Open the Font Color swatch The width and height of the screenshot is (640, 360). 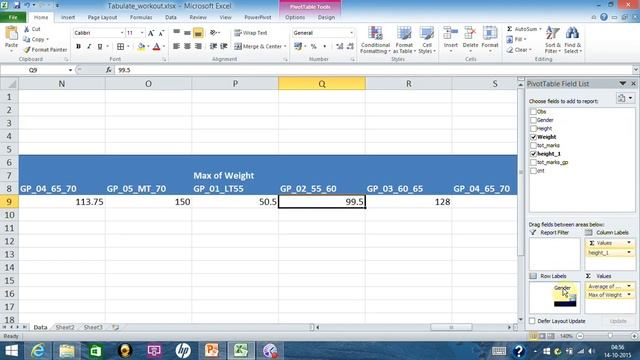pos(156,47)
